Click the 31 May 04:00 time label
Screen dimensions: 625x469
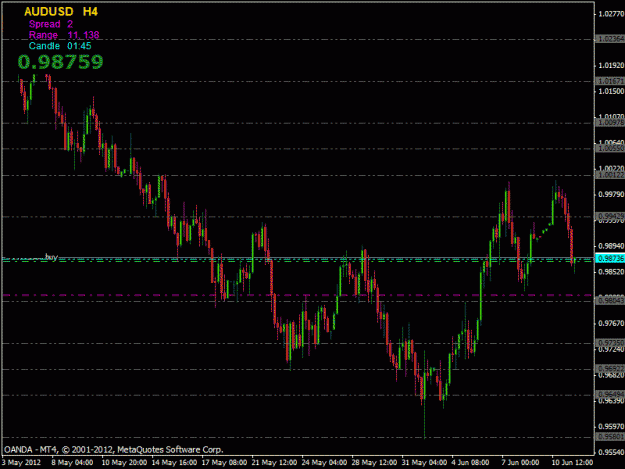coord(424,463)
